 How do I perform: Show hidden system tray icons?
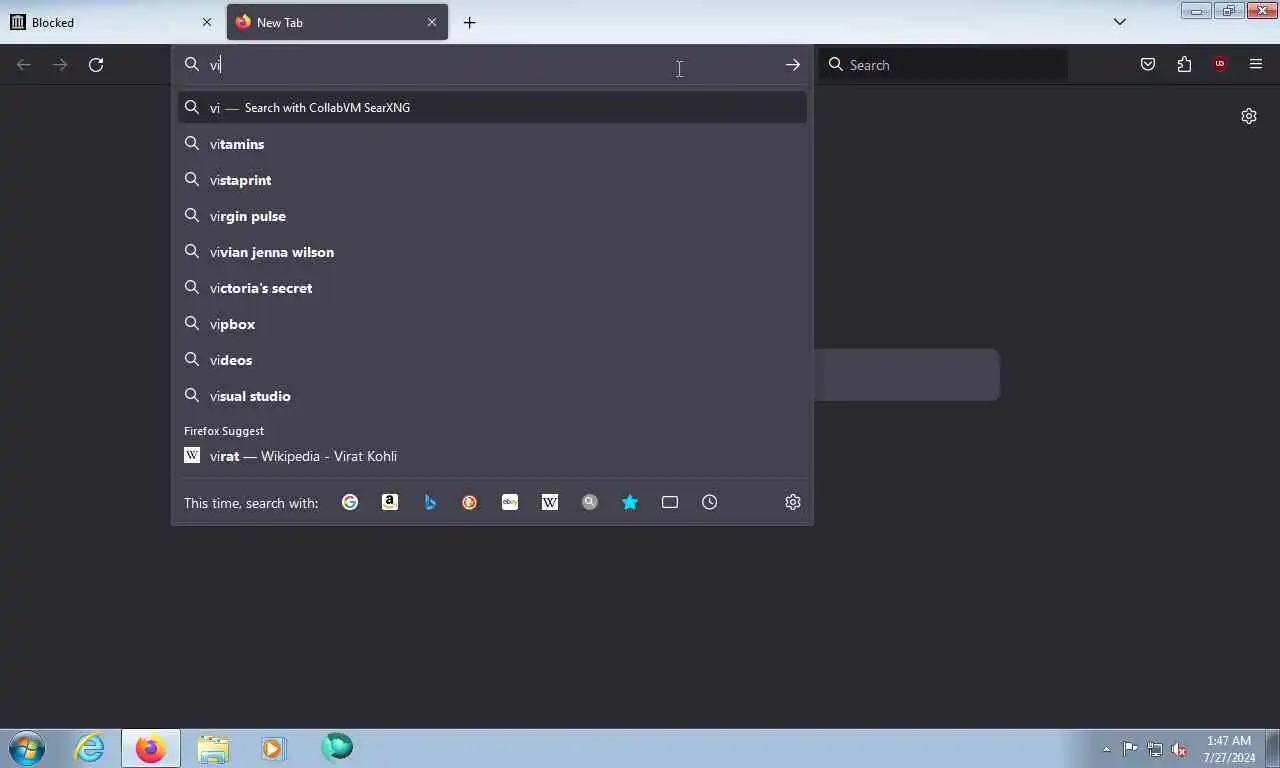pyautogui.click(x=1106, y=749)
